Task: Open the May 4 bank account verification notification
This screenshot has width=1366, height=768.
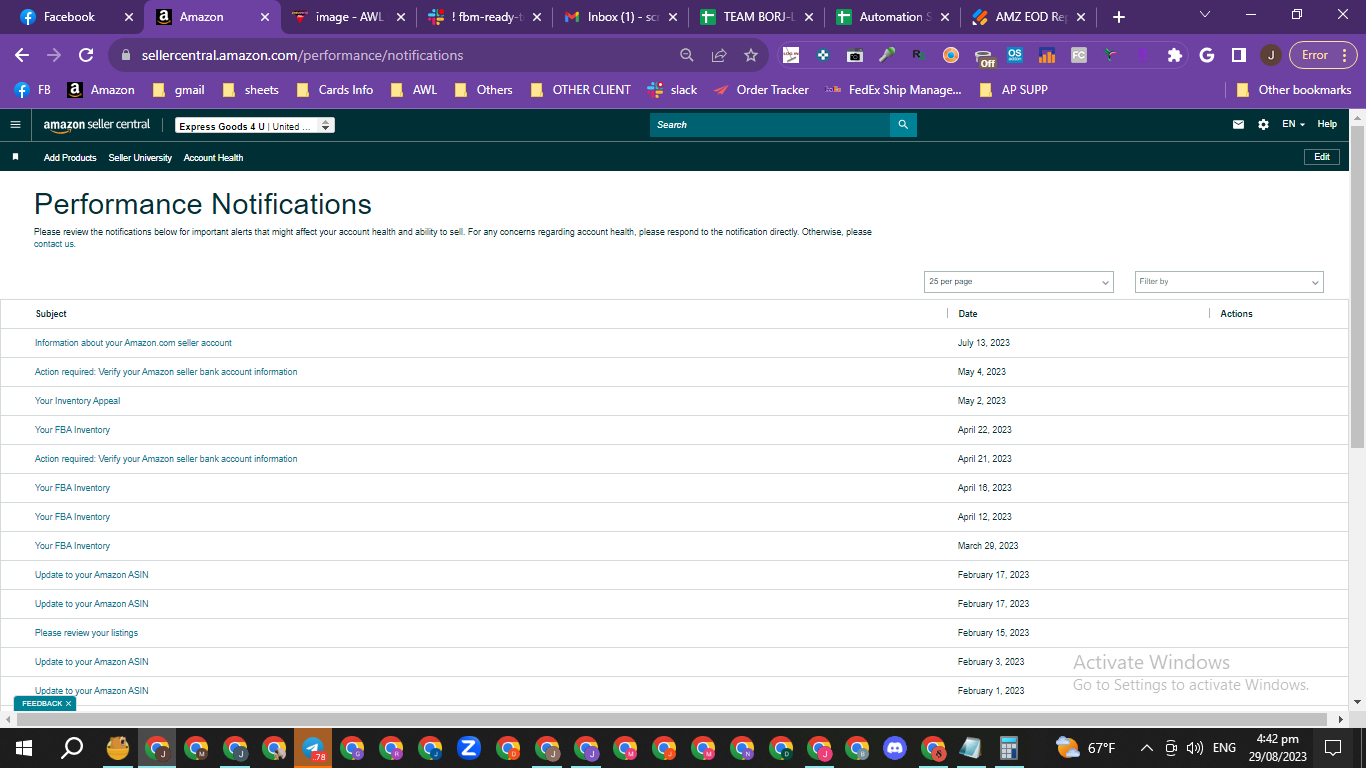Action: point(166,372)
